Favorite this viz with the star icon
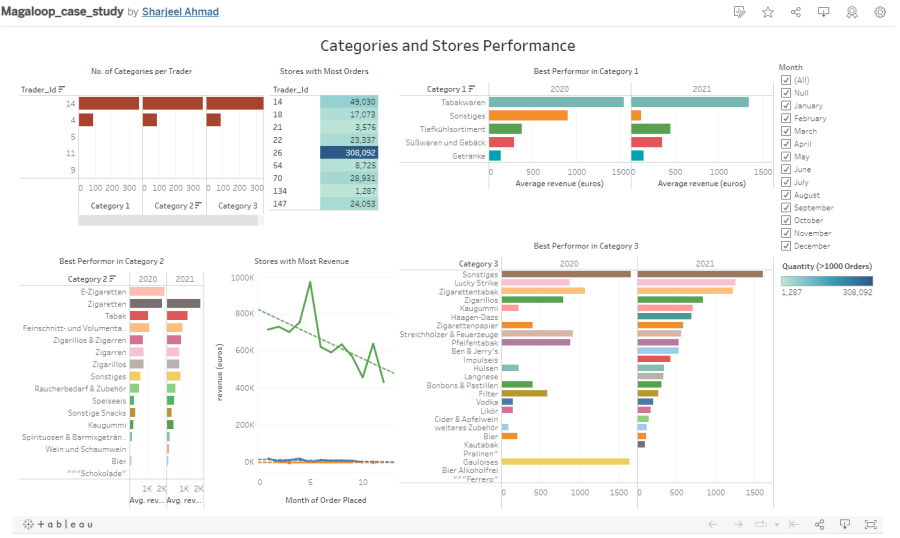The height and width of the screenshot is (538, 900). [768, 12]
